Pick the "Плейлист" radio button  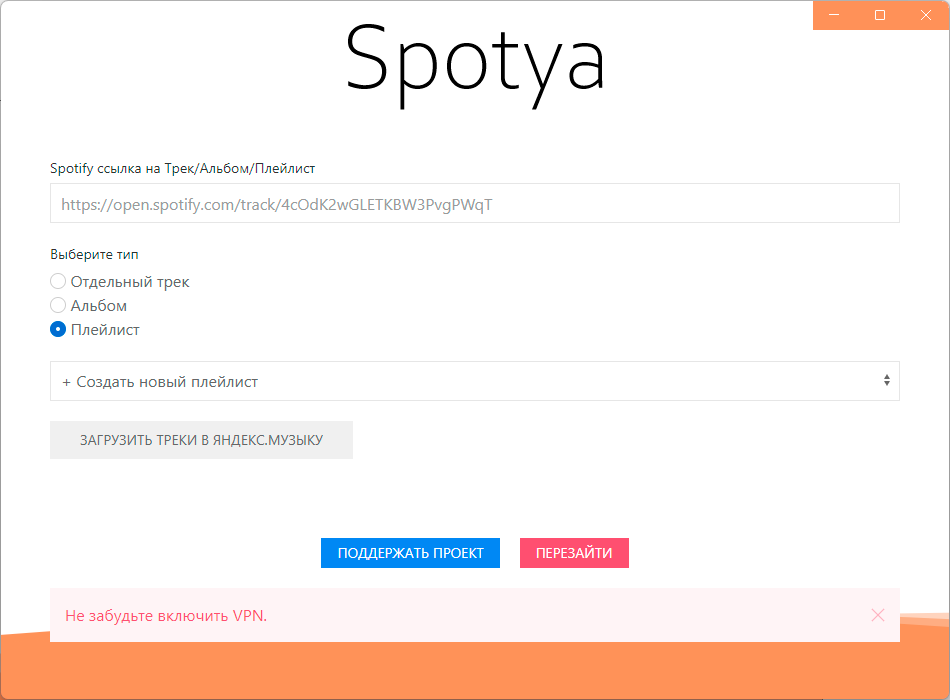click(x=58, y=330)
